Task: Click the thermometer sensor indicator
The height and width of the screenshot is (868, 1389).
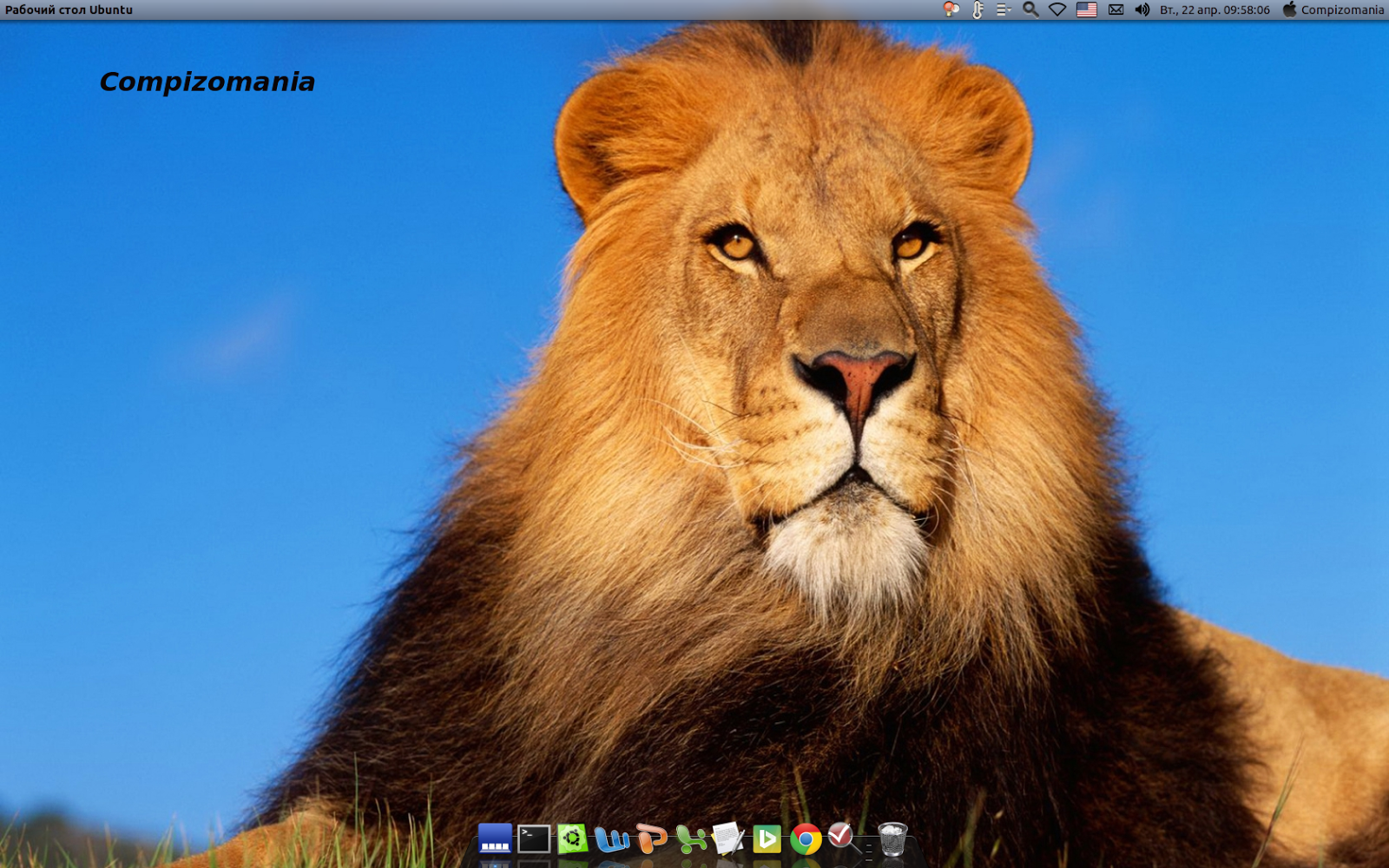Action: point(978,10)
